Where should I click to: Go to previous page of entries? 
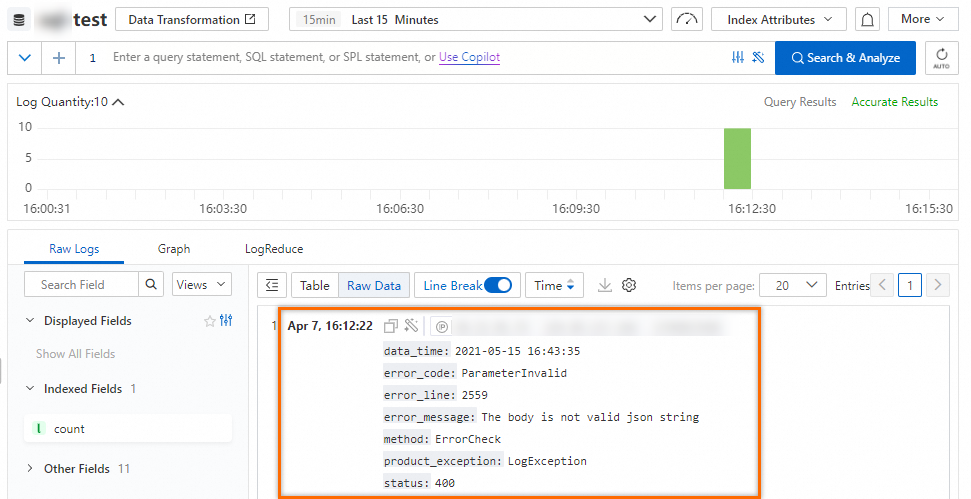[x=882, y=285]
